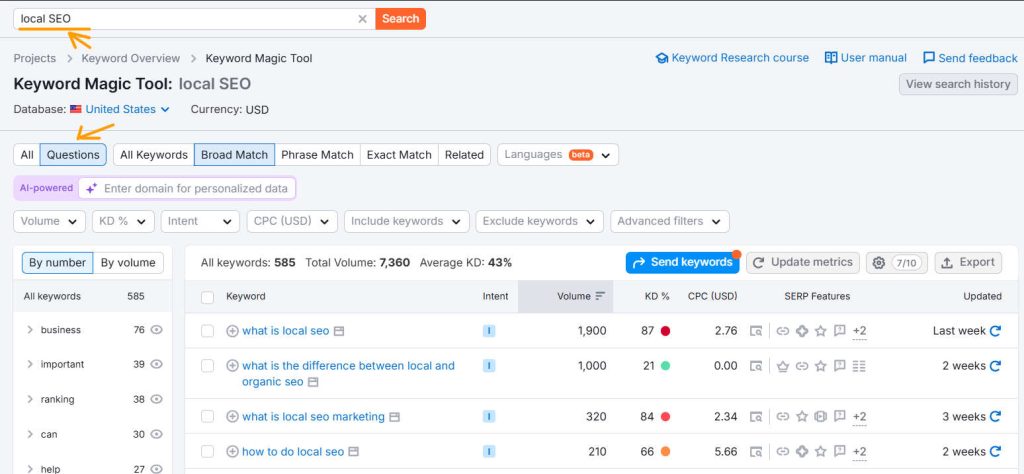Refresh metrics for the 3 weeks row
The width and height of the screenshot is (1024, 474).
[995, 417]
